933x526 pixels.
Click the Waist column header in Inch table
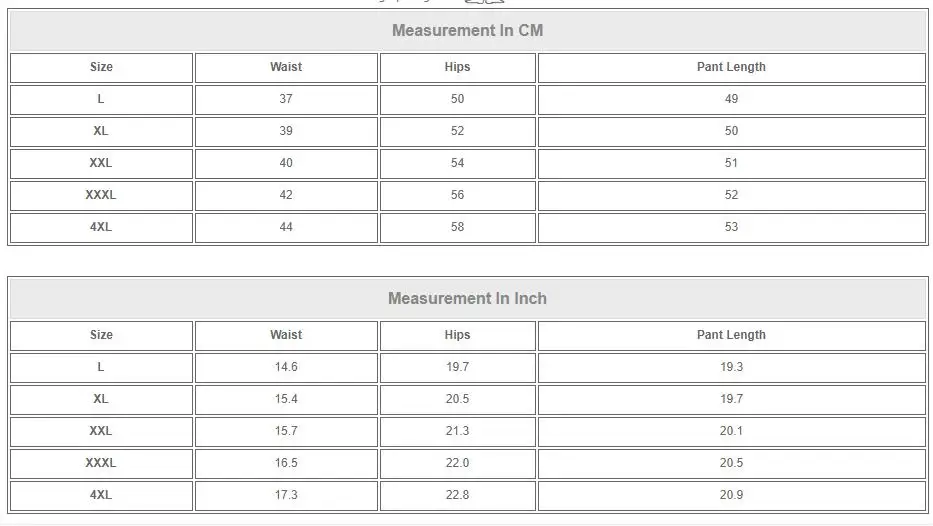point(286,335)
